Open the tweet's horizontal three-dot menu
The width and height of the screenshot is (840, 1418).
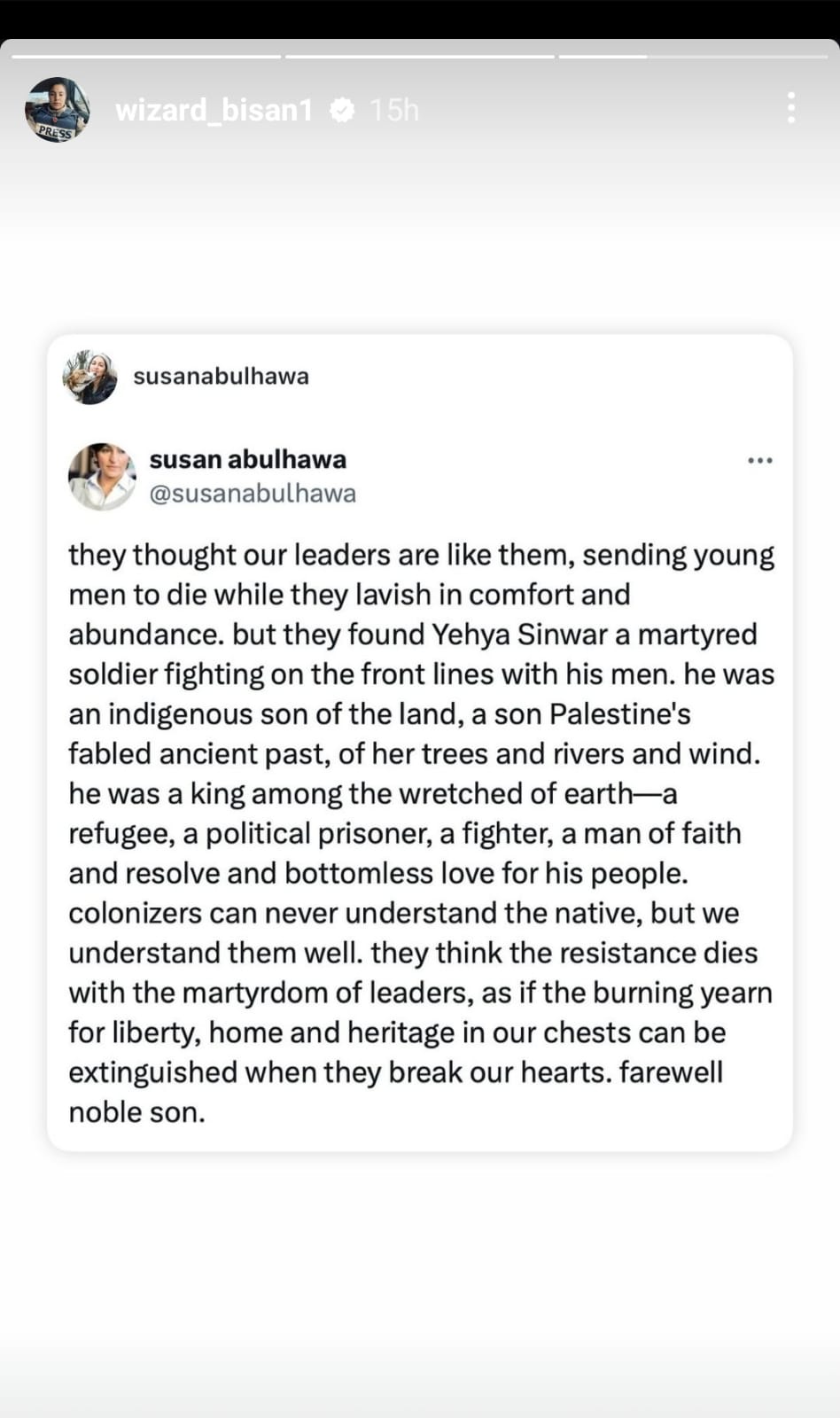point(759,460)
